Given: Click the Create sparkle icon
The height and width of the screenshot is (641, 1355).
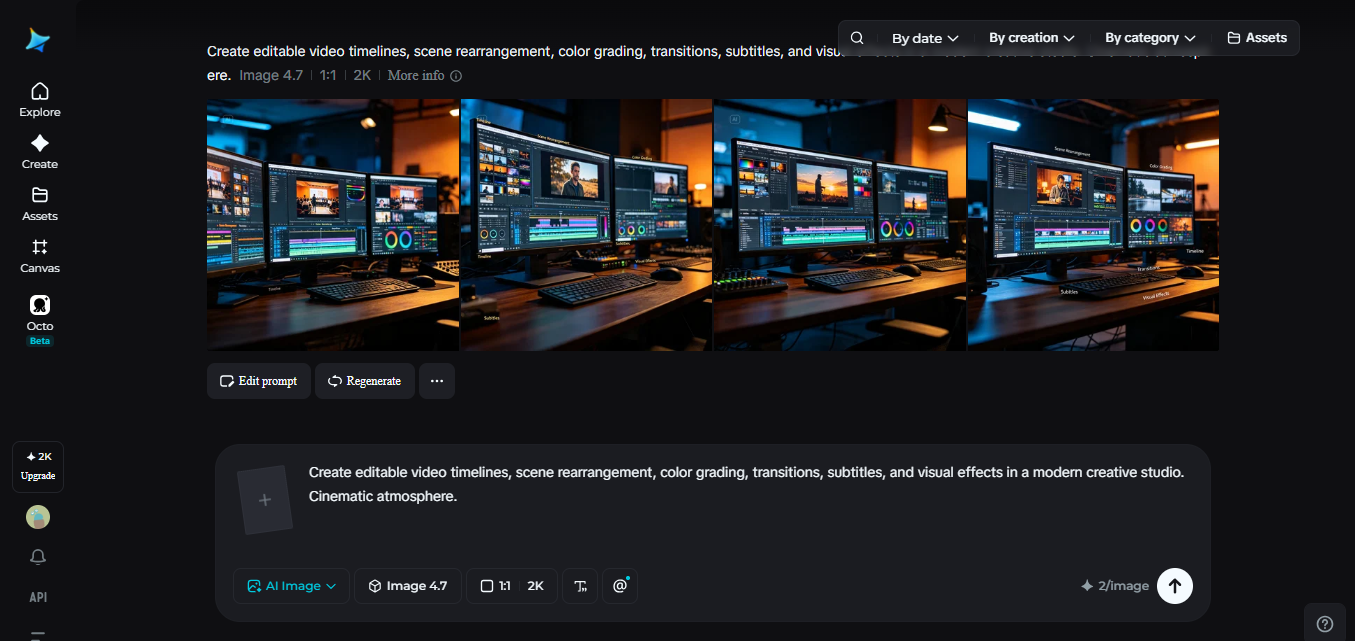Looking at the screenshot, I should (x=40, y=143).
